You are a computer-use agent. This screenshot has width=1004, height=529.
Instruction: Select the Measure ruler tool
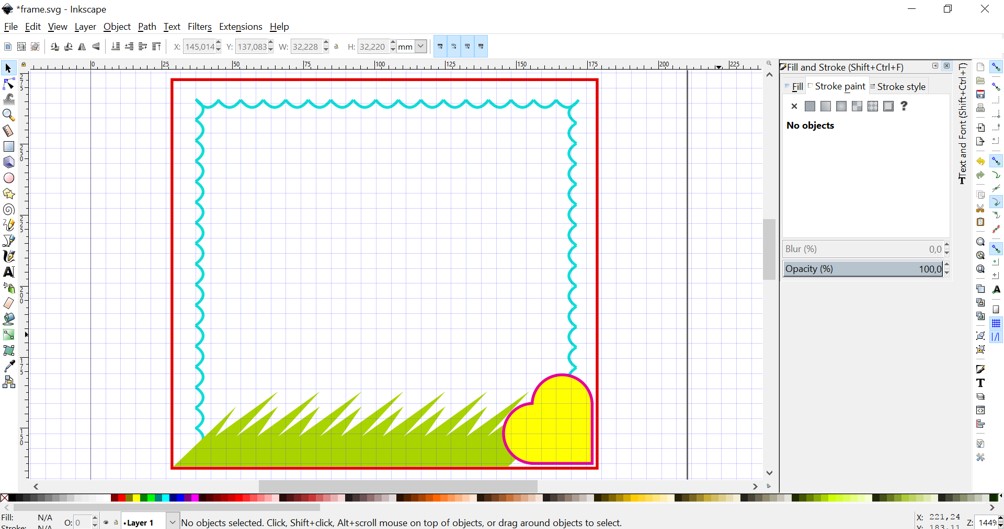[8, 131]
